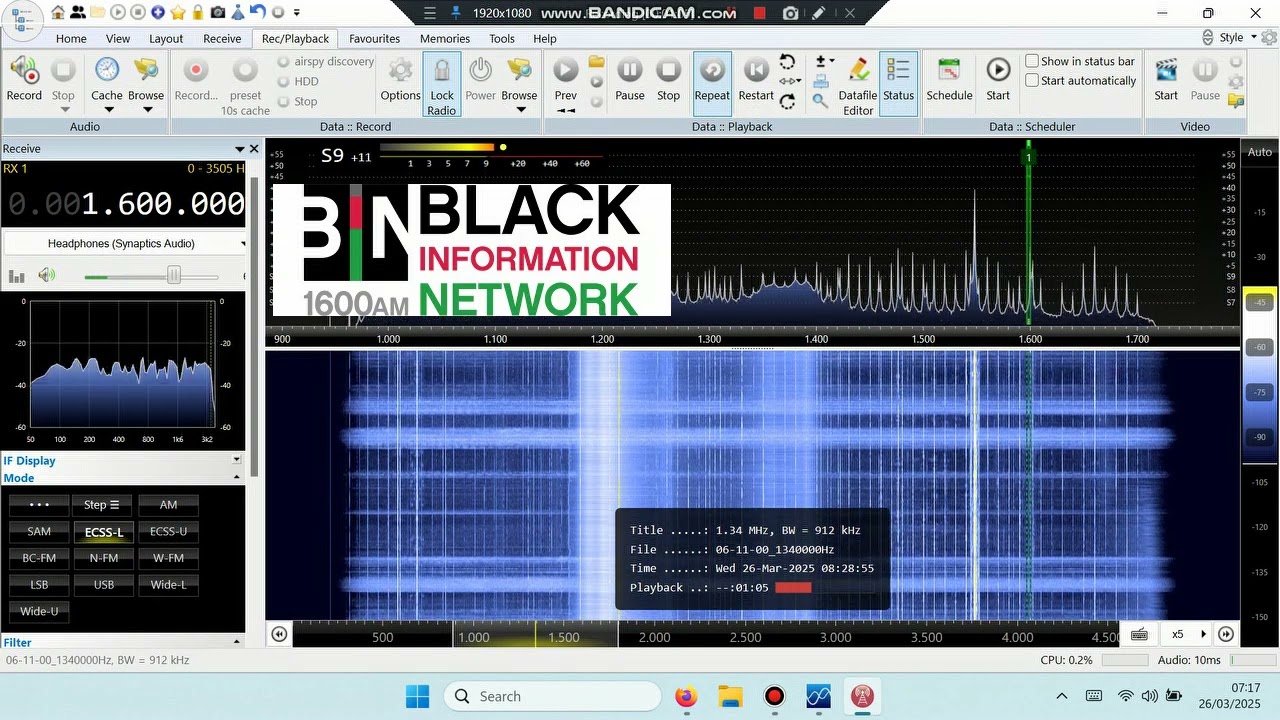Click the home icon in quick access toolbar
This screenshot has width=1280, height=720.
tap(58, 13)
